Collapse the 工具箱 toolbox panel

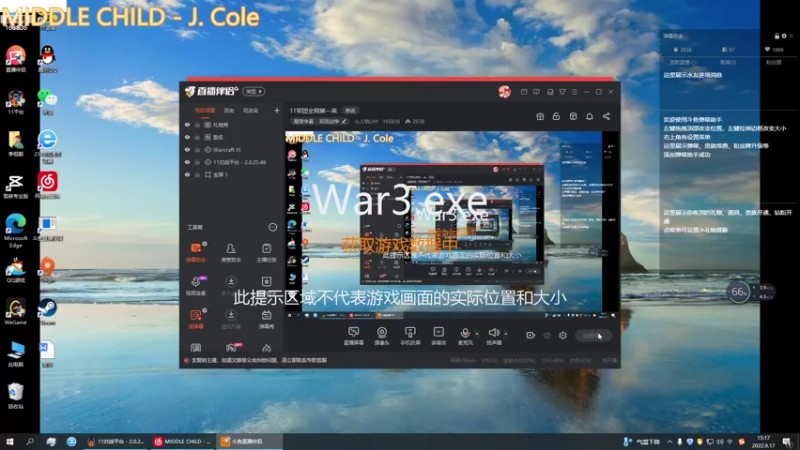point(273,227)
